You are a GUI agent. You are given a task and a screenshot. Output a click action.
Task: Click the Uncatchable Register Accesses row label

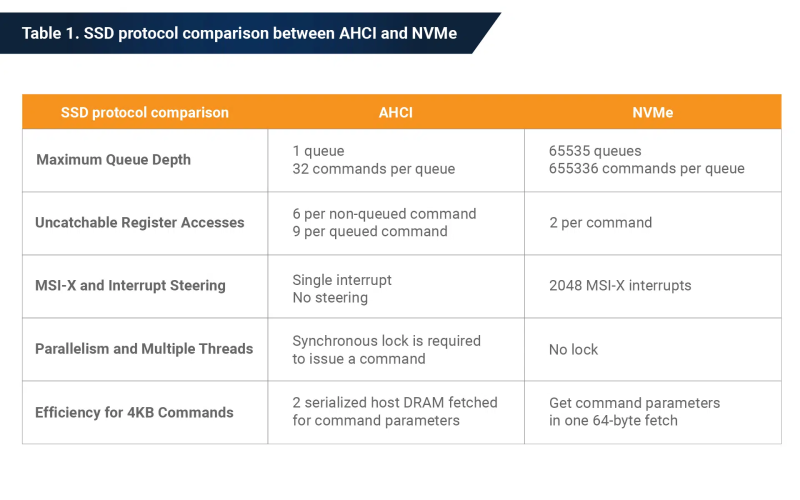click(140, 222)
